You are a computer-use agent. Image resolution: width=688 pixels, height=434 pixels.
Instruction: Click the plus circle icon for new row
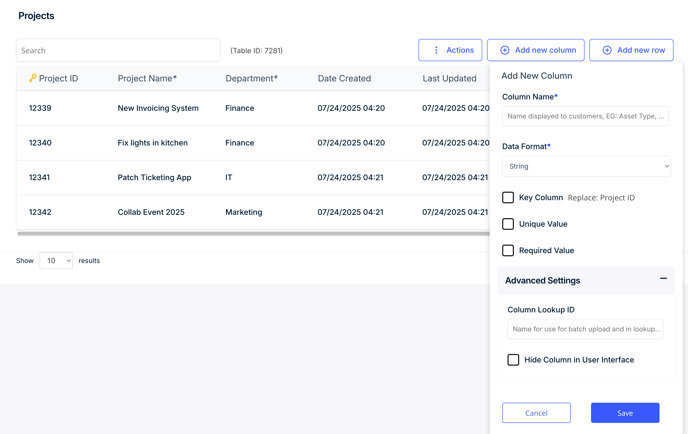coord(607,50)
